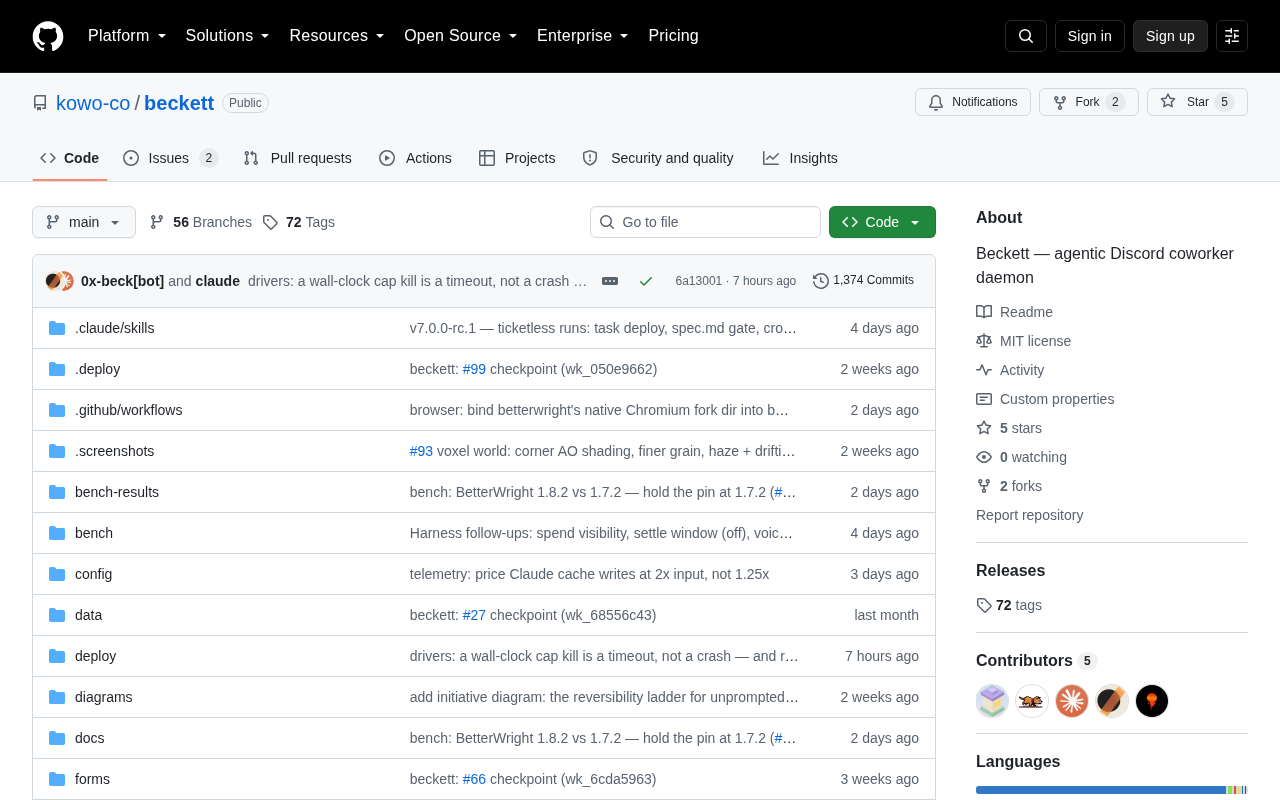Expand commit message ellipsis button
Screen dimensions: 1280x800
tap(610, 281)
